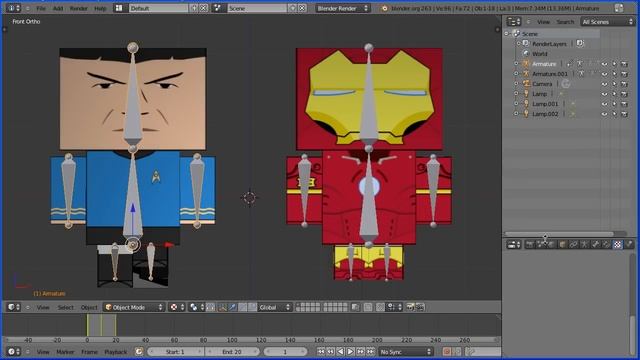Select the World item in outliner
640x360 pixels.
(x=539, y=54)
